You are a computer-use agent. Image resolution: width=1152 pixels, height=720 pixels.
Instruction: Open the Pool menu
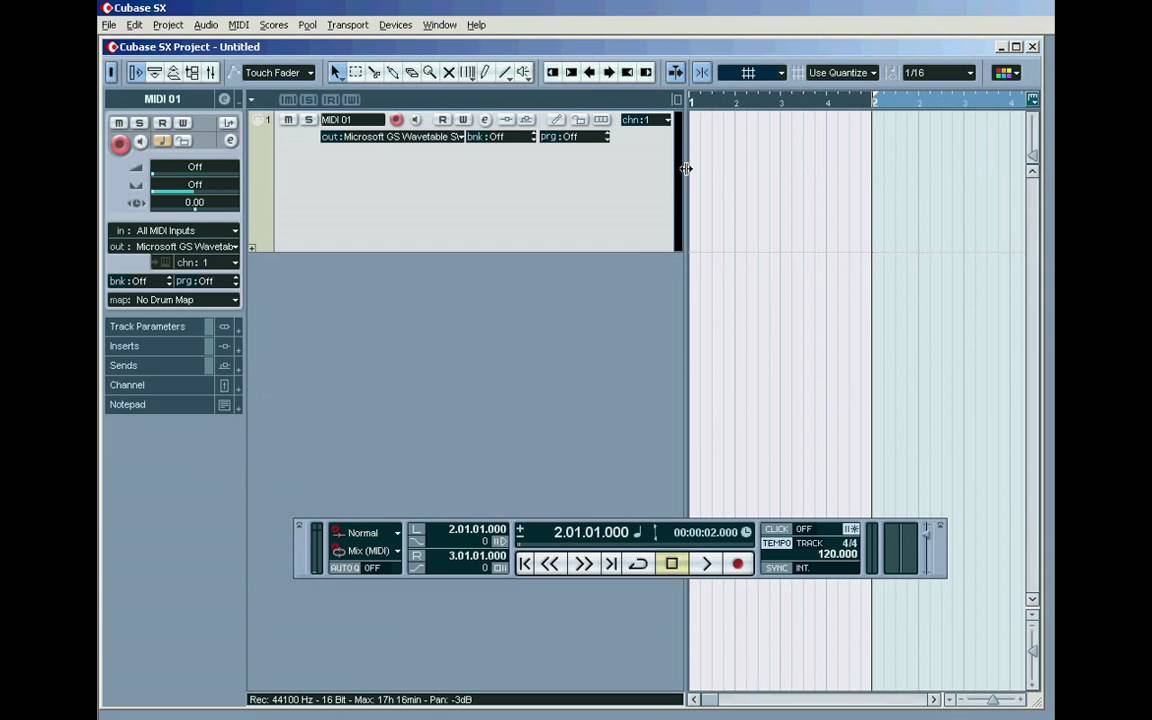tap(307, 25)
